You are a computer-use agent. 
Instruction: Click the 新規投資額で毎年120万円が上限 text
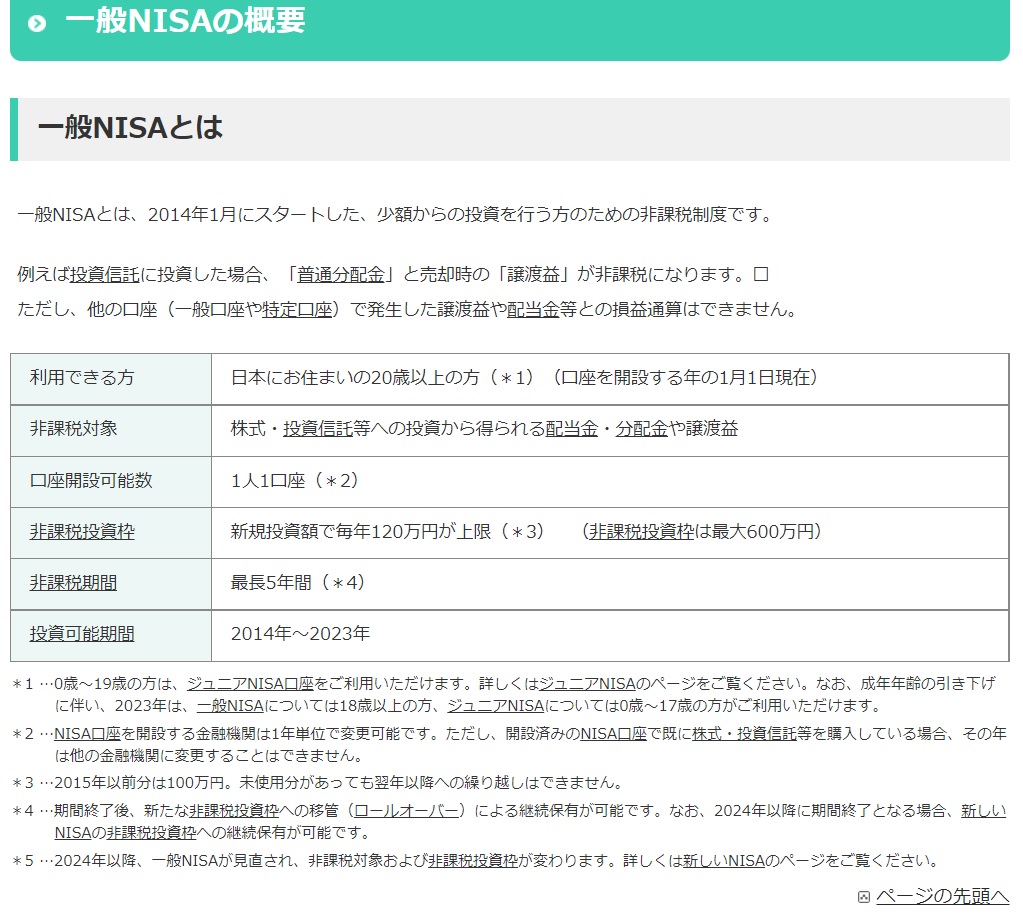(361, 532)
